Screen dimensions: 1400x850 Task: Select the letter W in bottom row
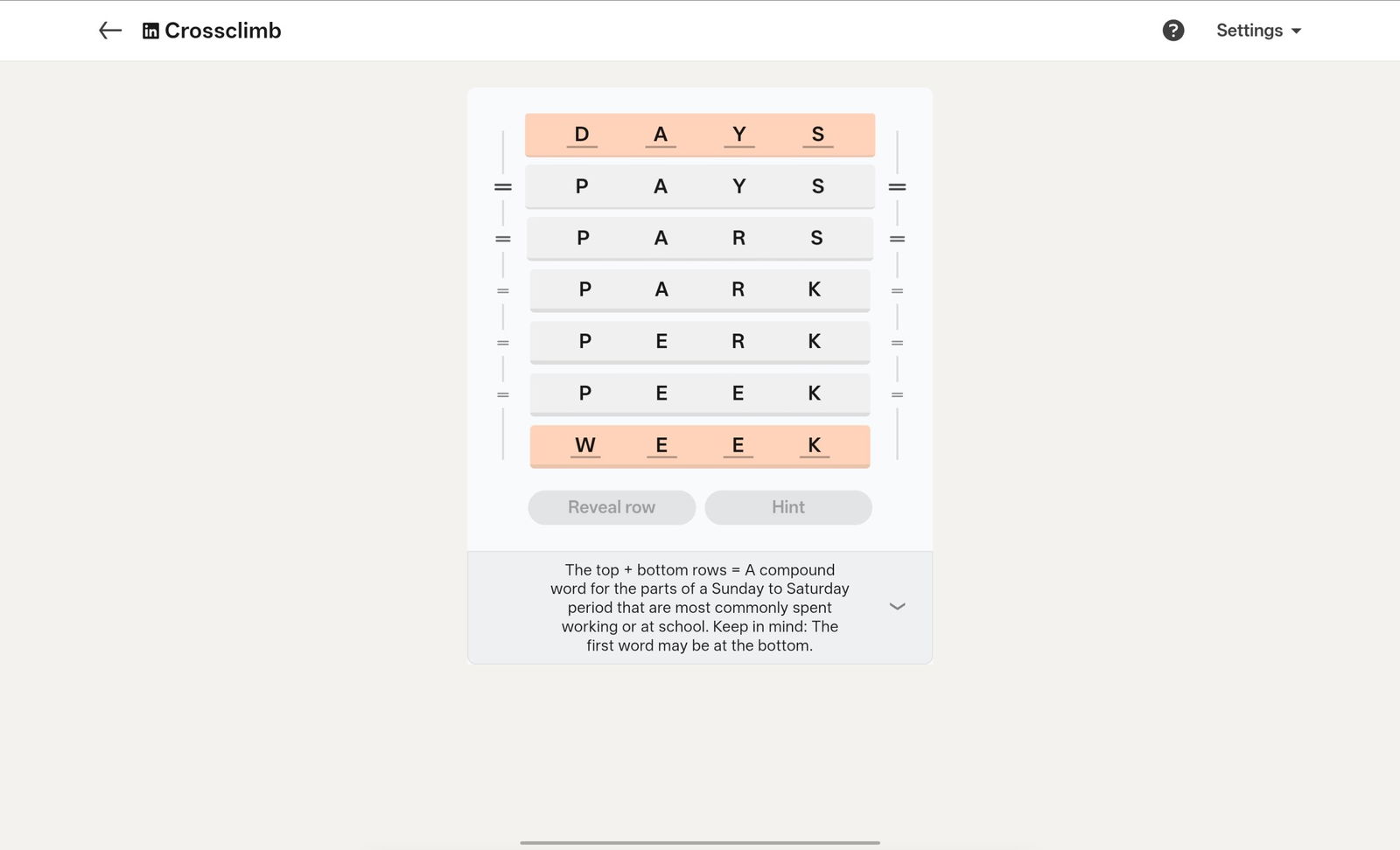tap(585, 446)
